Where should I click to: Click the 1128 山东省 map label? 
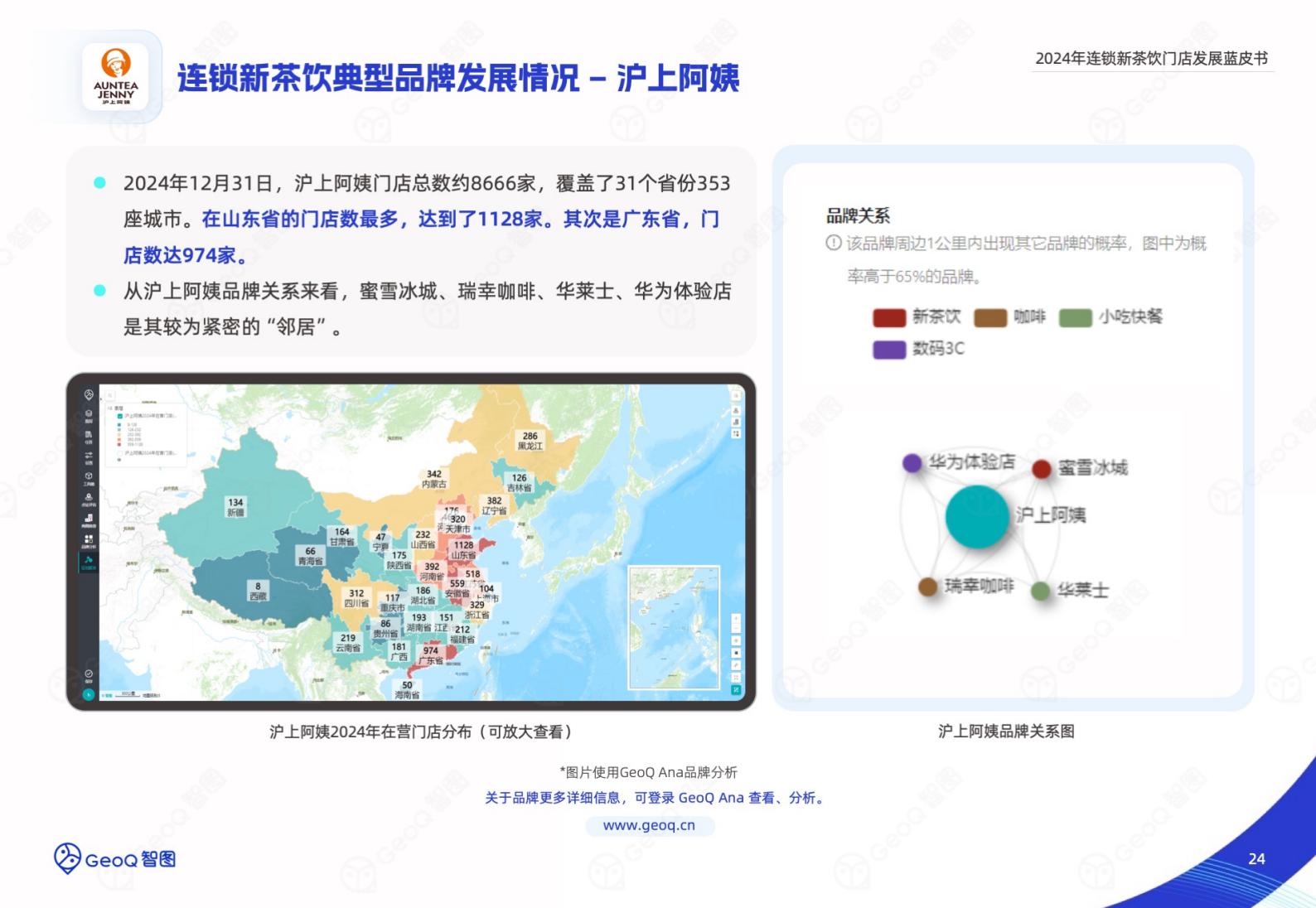click(464, 550)
